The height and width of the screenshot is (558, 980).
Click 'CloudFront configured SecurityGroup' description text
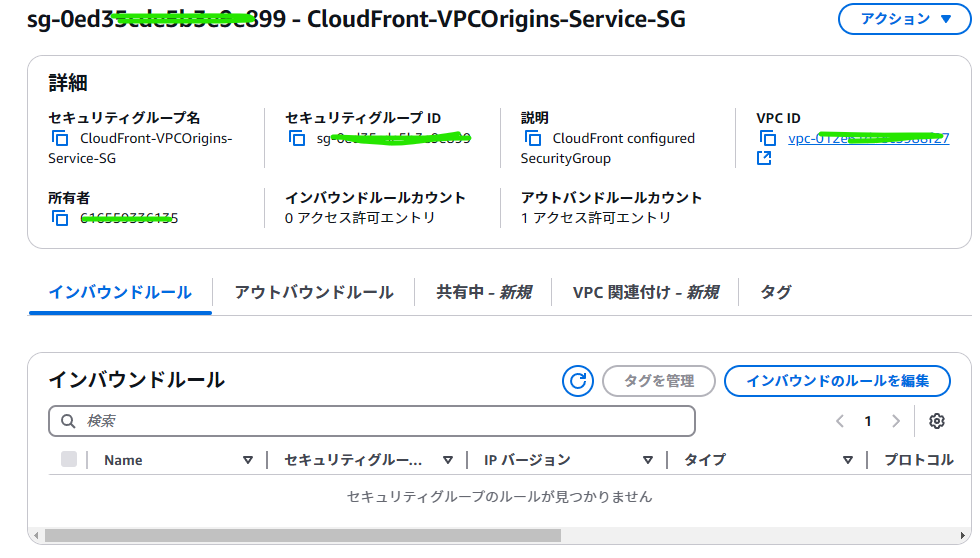coord(608,148)
